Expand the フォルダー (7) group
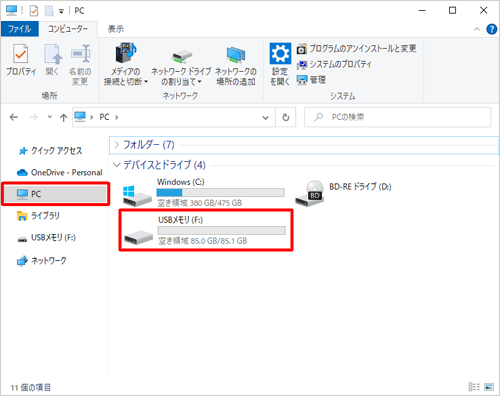The image size is (500, 396). pos(117,145)
